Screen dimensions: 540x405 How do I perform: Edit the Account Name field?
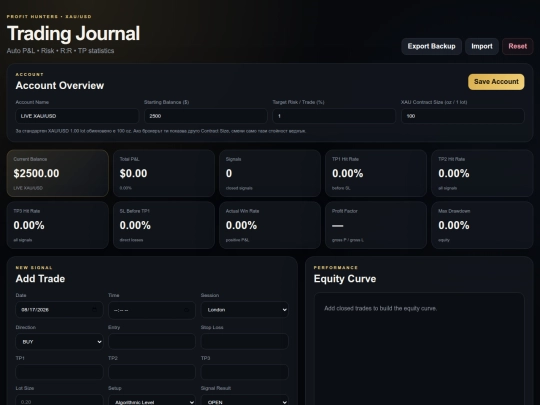[x=77, y=116]
